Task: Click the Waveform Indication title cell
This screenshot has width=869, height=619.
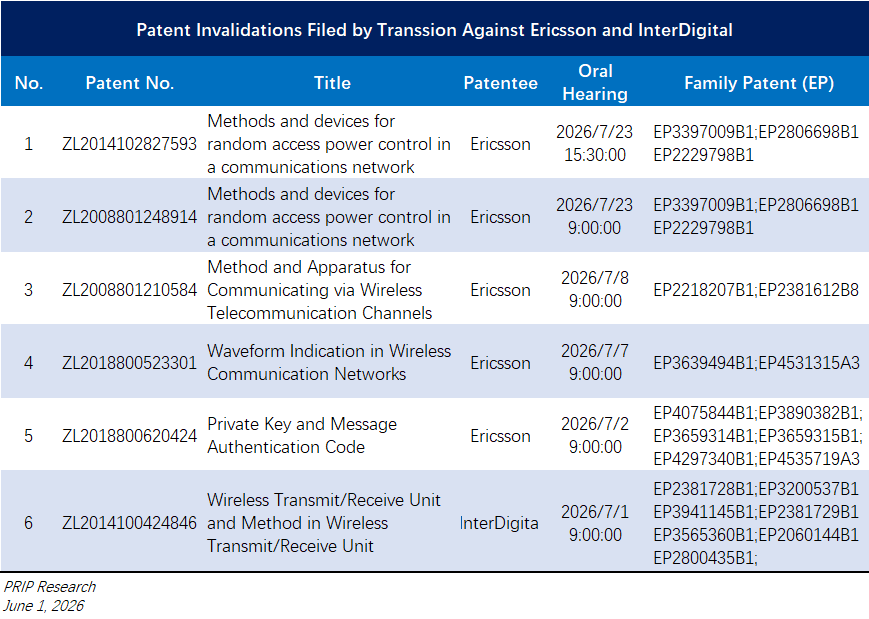Action: [x=329, y=362]
